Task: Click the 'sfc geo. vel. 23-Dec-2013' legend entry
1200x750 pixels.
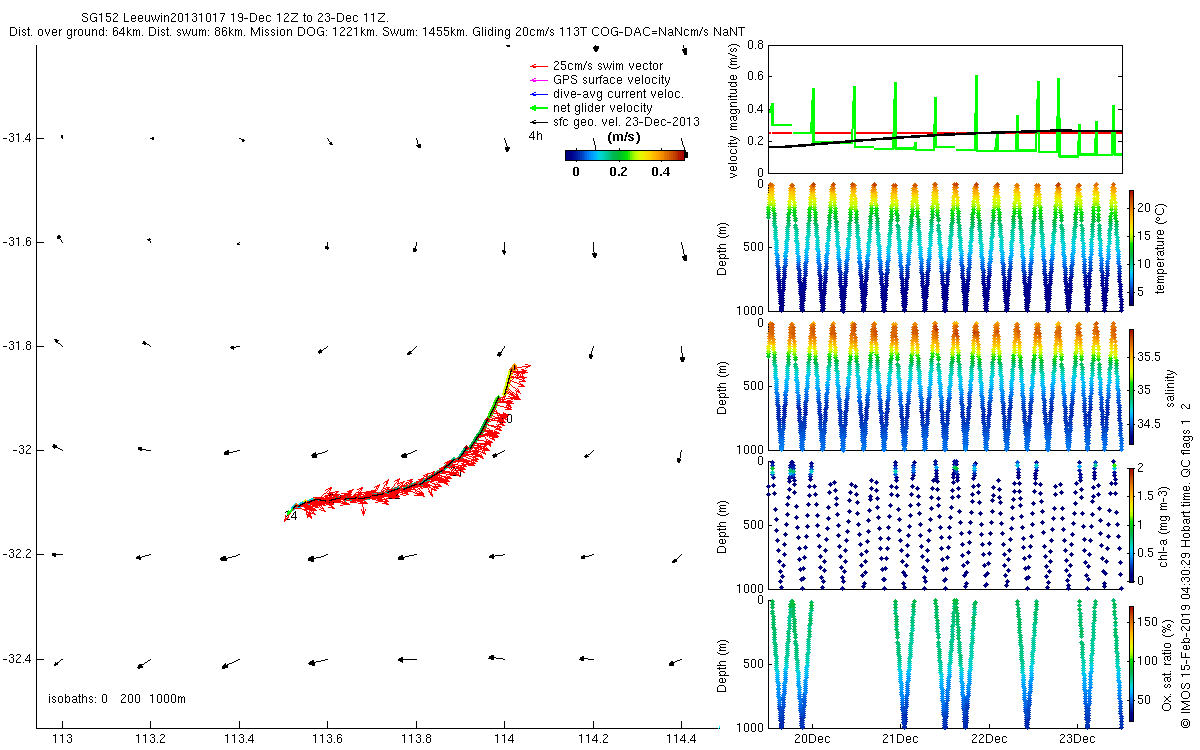Action: pos(626,122)
